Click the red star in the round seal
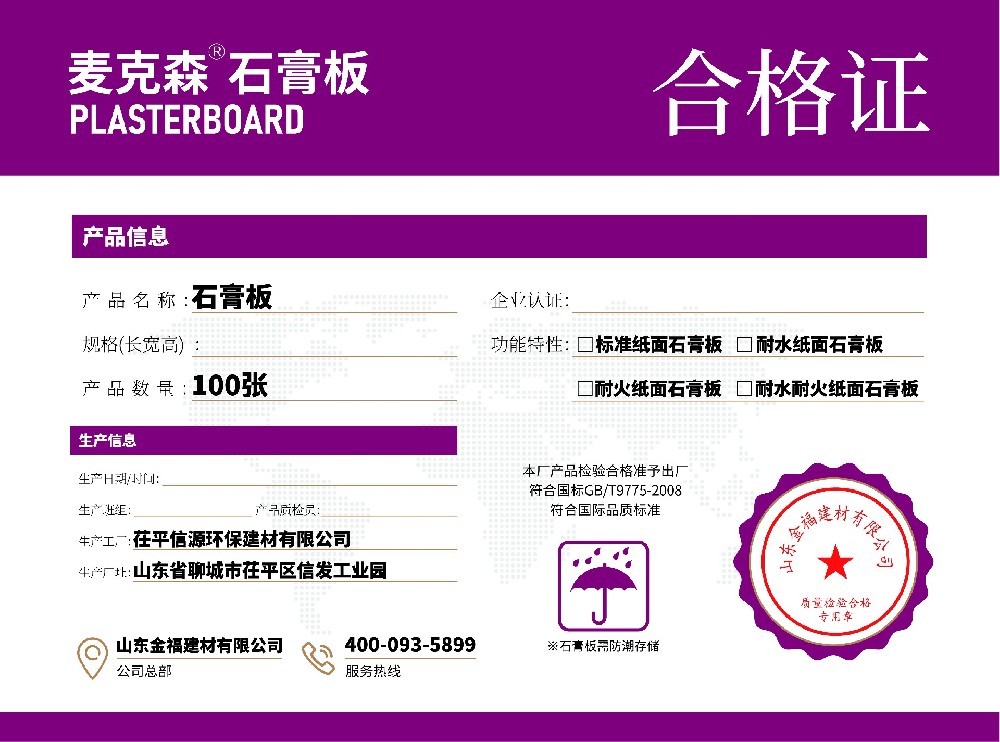Image resolution: width=1000 pixels, height=742 pixels. [x=835, y=562]
